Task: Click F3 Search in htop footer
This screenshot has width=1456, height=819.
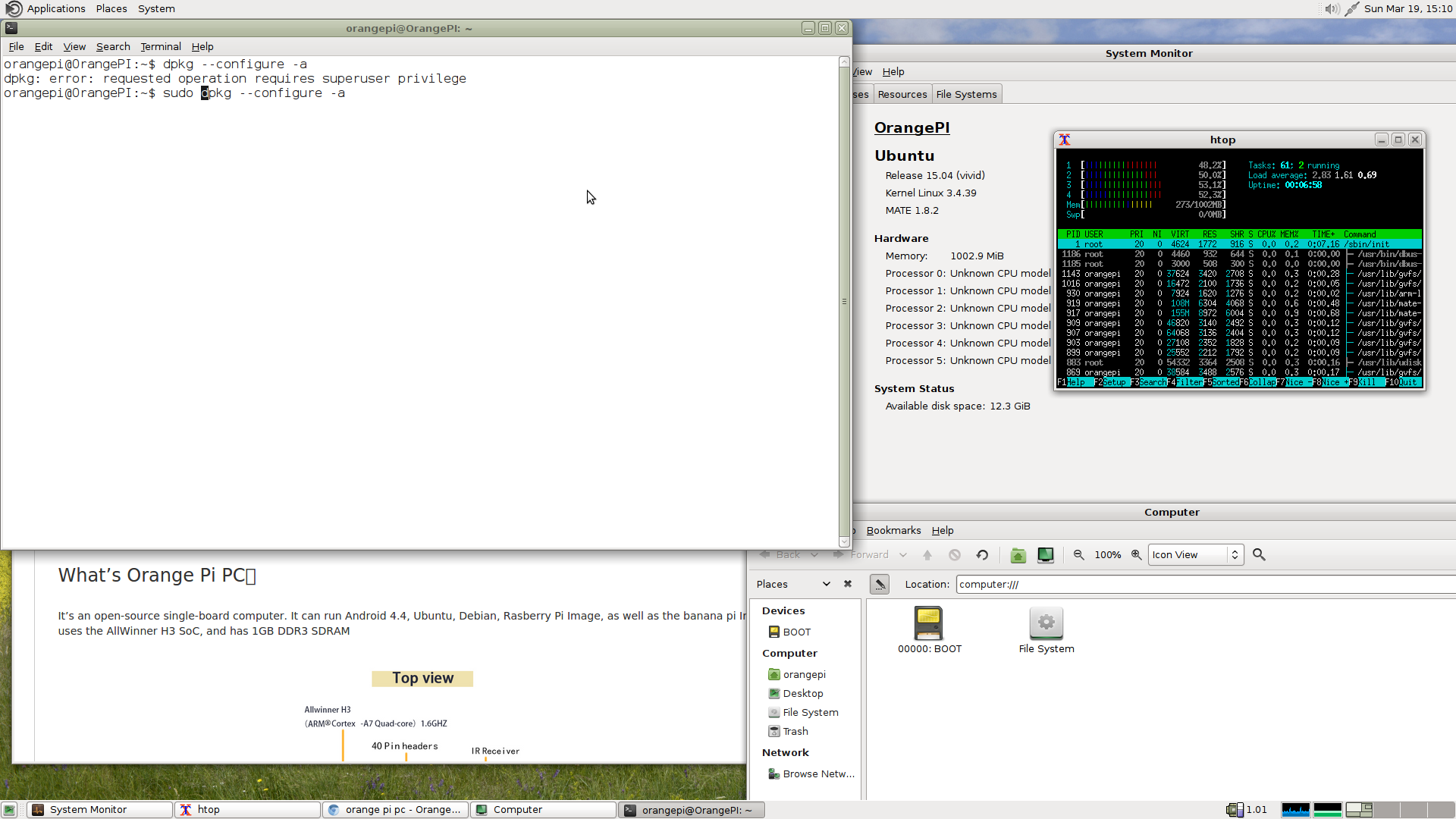Action: coord(1149,382)
